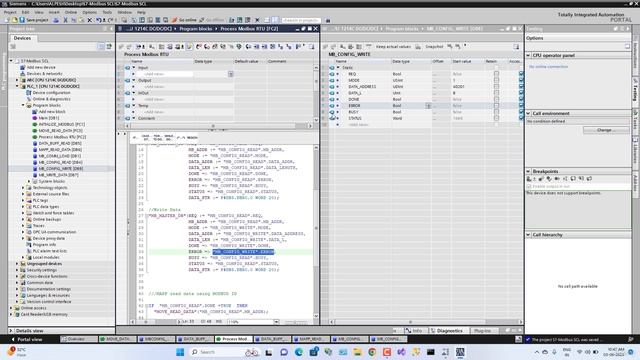Collapse the PLC_1 tree node

pyautogui.click(x=17, y=86)
